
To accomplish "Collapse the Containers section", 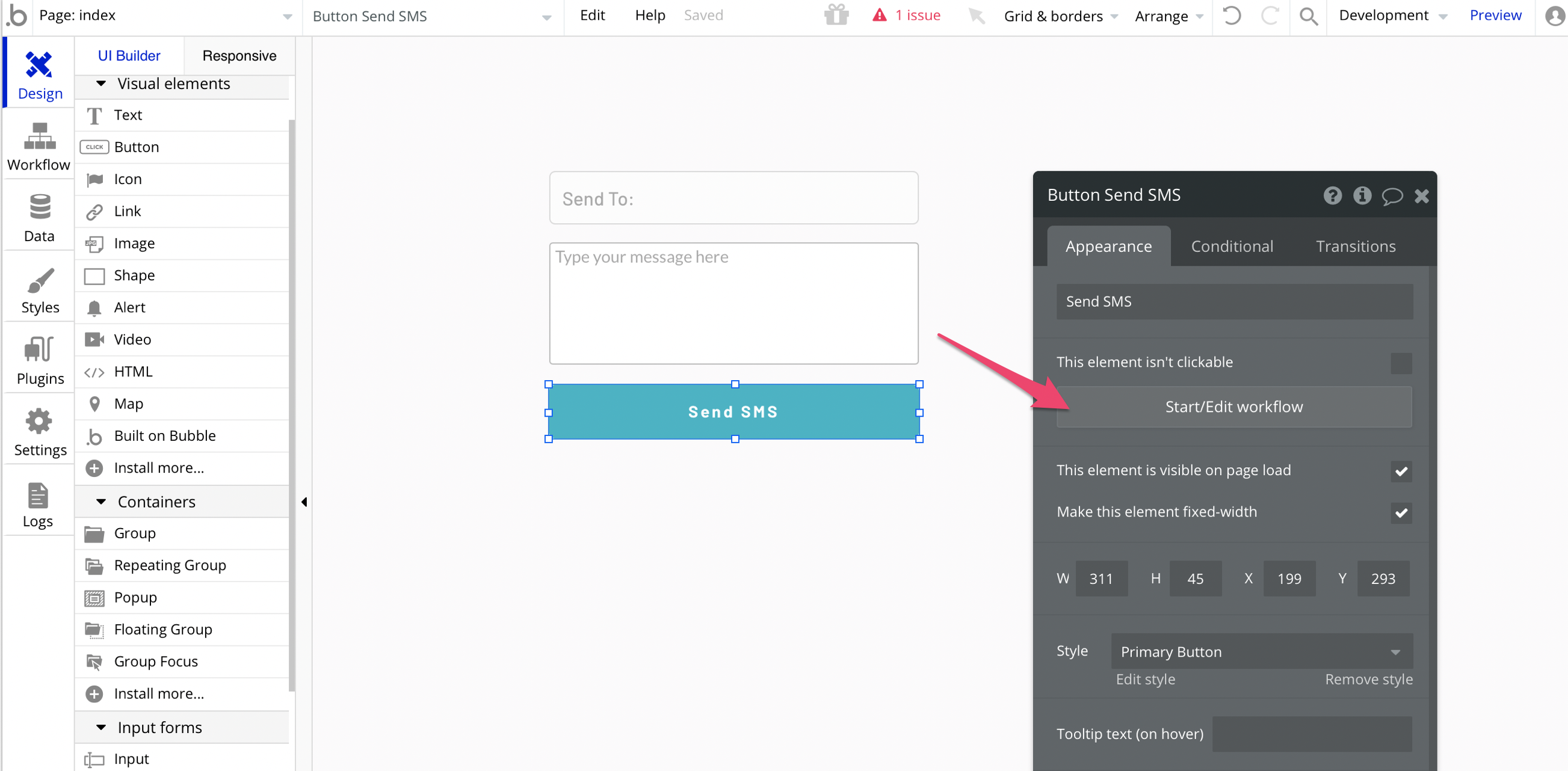I will (x=101, y=502).
